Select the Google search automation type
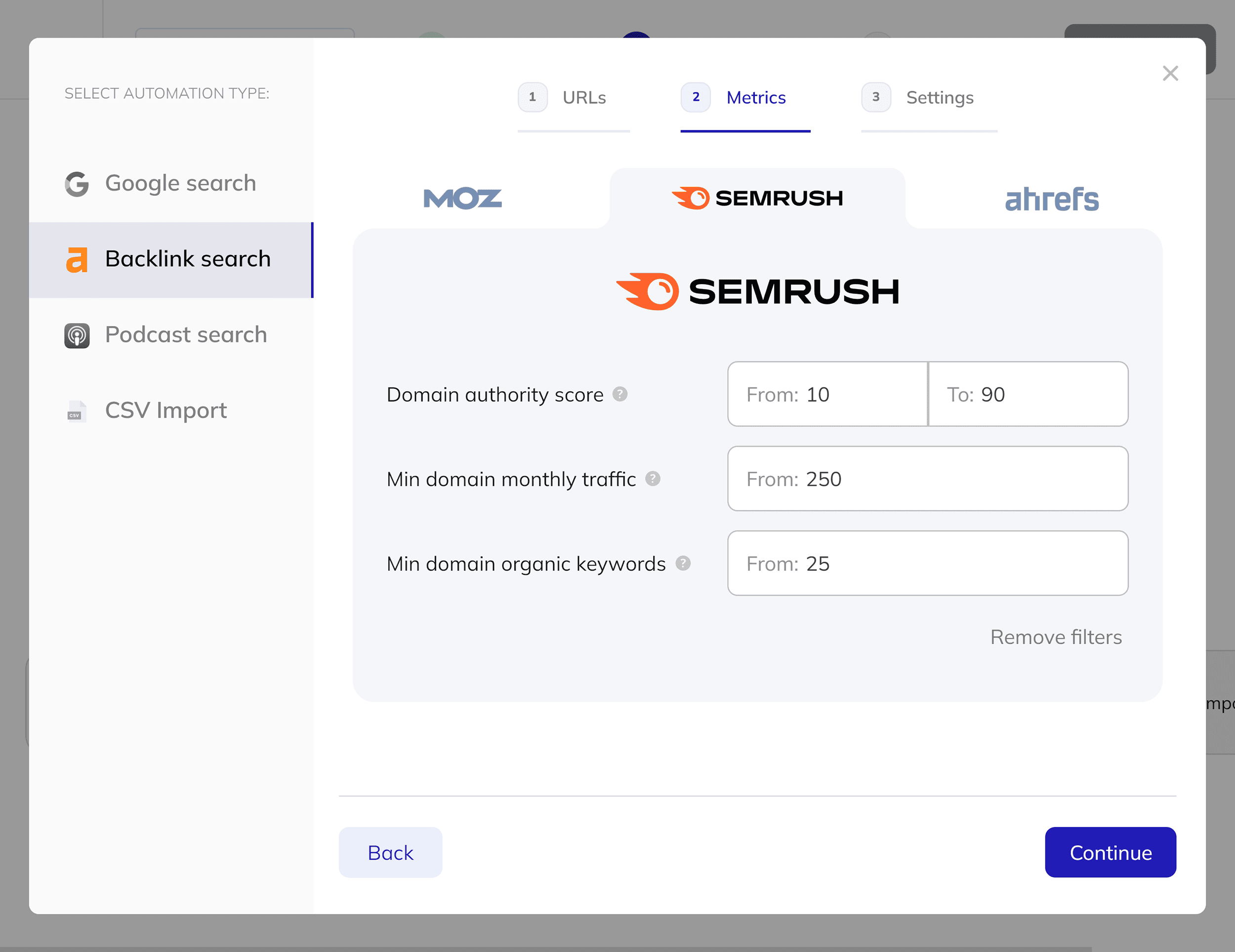The height and width of the screenshot is (952, 1235). coord(180,183)
